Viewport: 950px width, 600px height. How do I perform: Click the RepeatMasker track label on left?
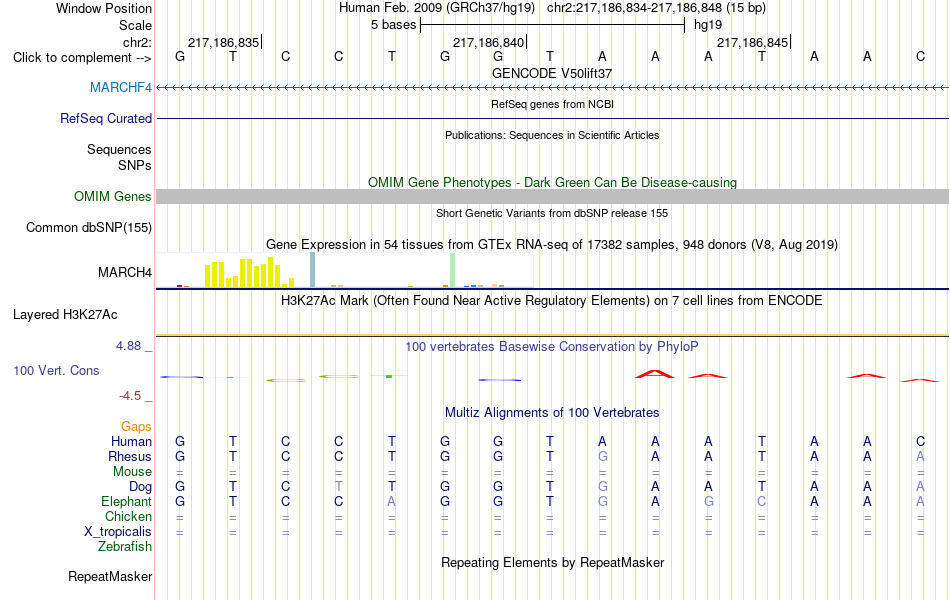pos(110,576)
